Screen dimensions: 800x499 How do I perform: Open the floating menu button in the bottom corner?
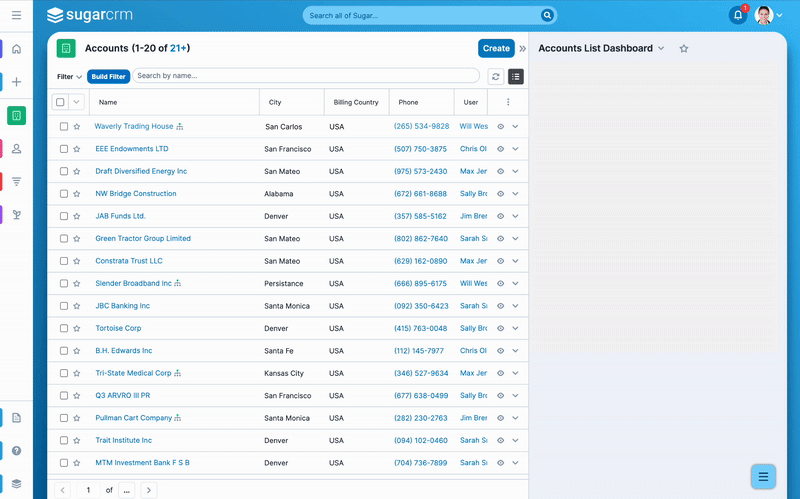(763, 477)
